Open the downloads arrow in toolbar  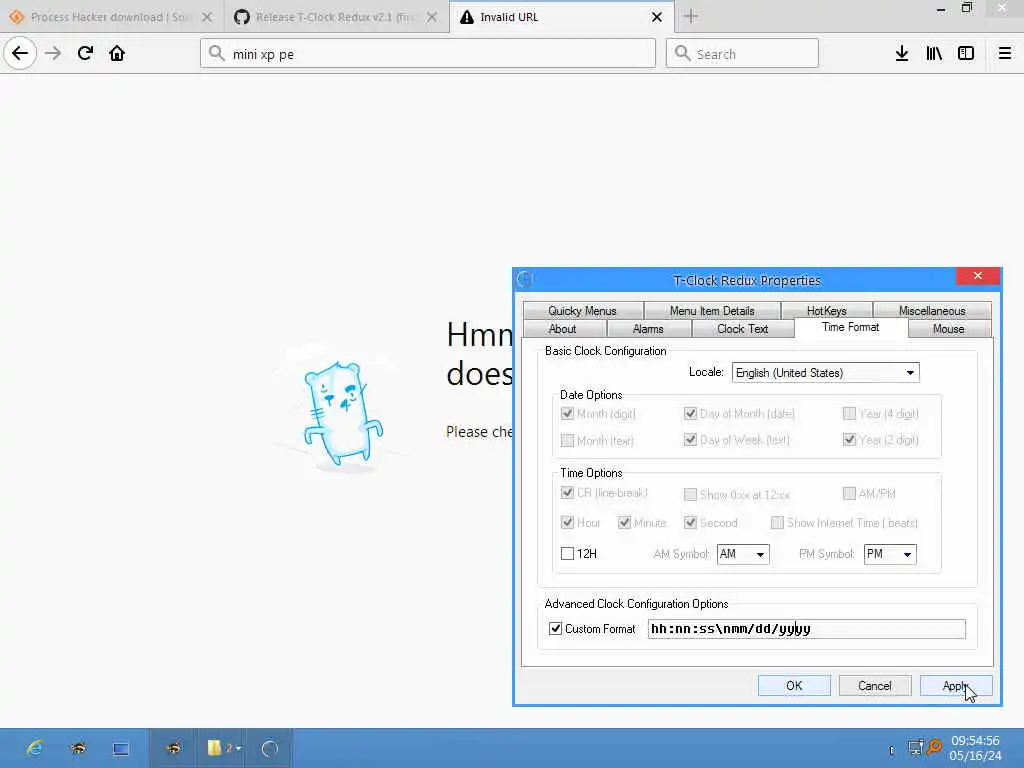point(902,54)
